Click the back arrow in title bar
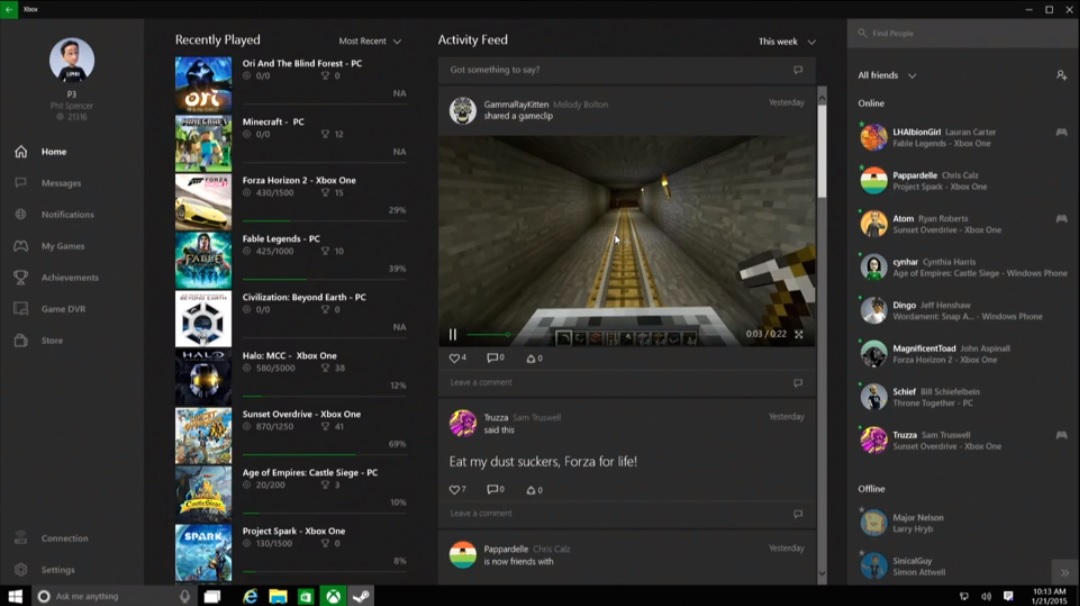This screenshot has height=606, width=1080. 9,9
